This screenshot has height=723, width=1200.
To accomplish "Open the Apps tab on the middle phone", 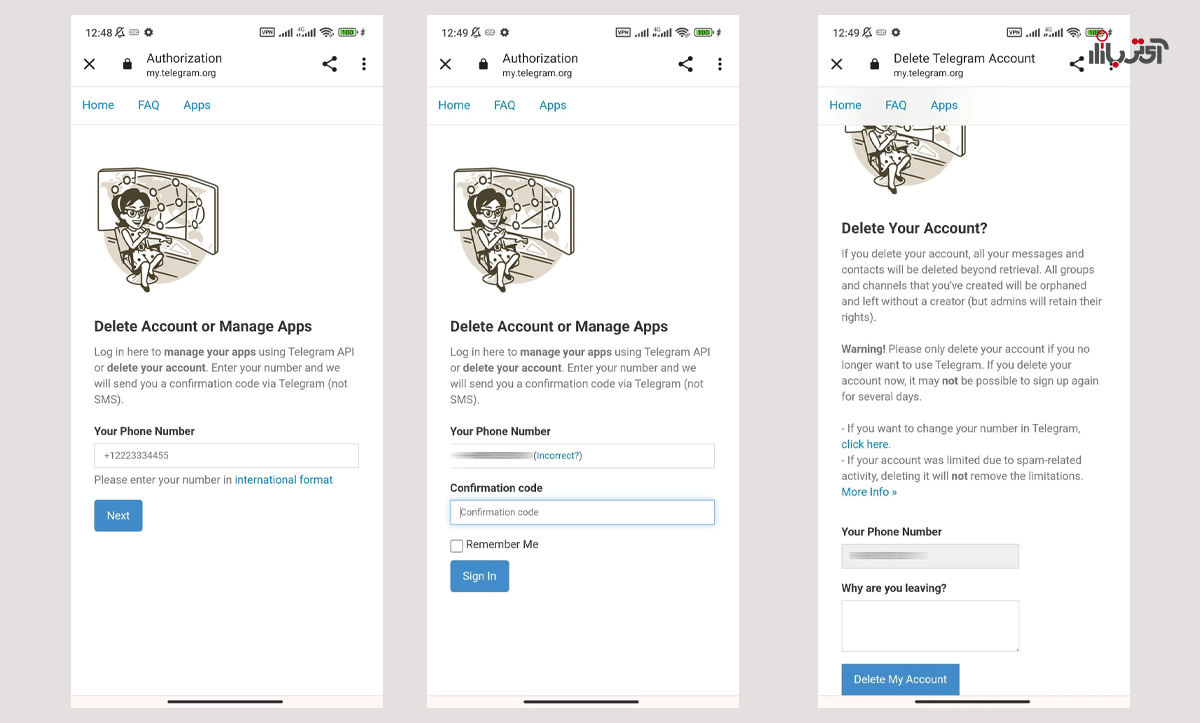I will [552, 105].
